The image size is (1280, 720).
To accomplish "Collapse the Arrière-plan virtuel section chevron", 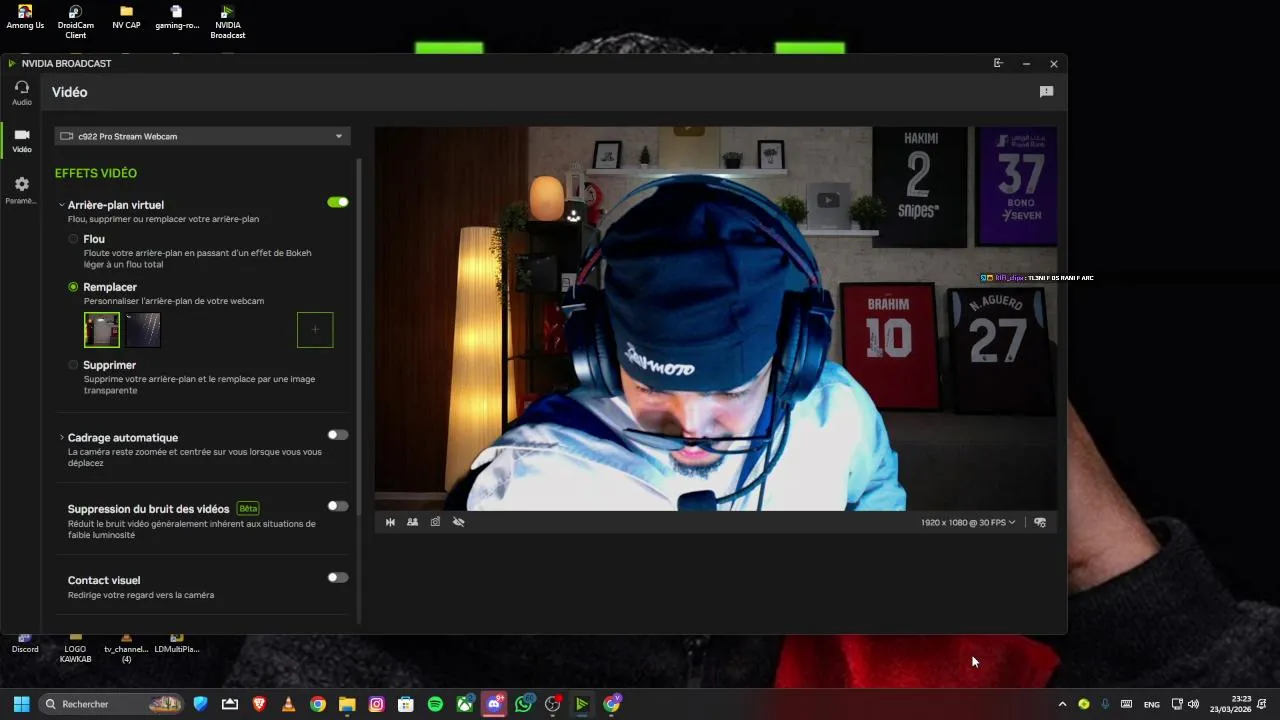I will (x=61, y=205).
